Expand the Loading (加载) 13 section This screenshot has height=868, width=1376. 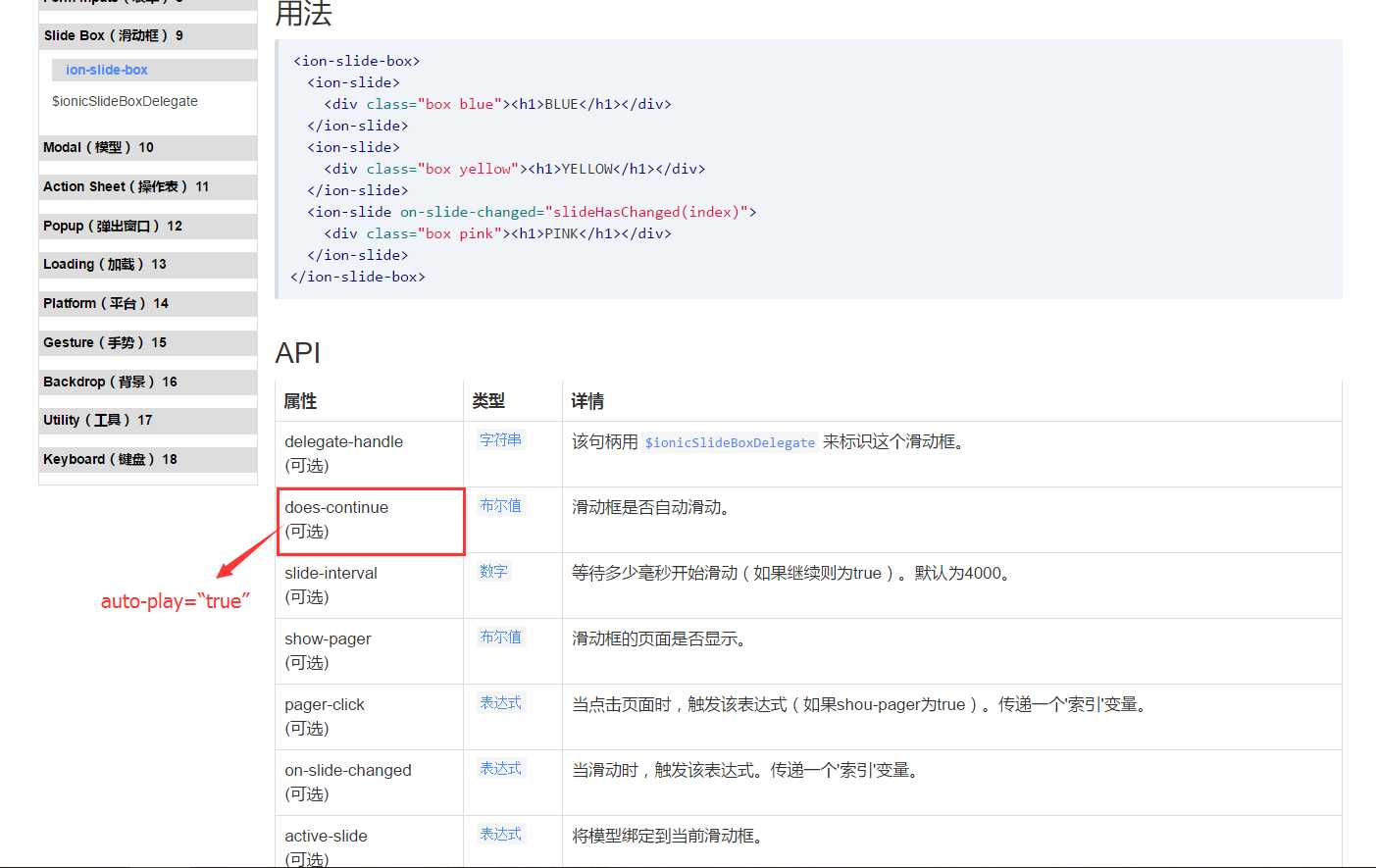(148, 264)
